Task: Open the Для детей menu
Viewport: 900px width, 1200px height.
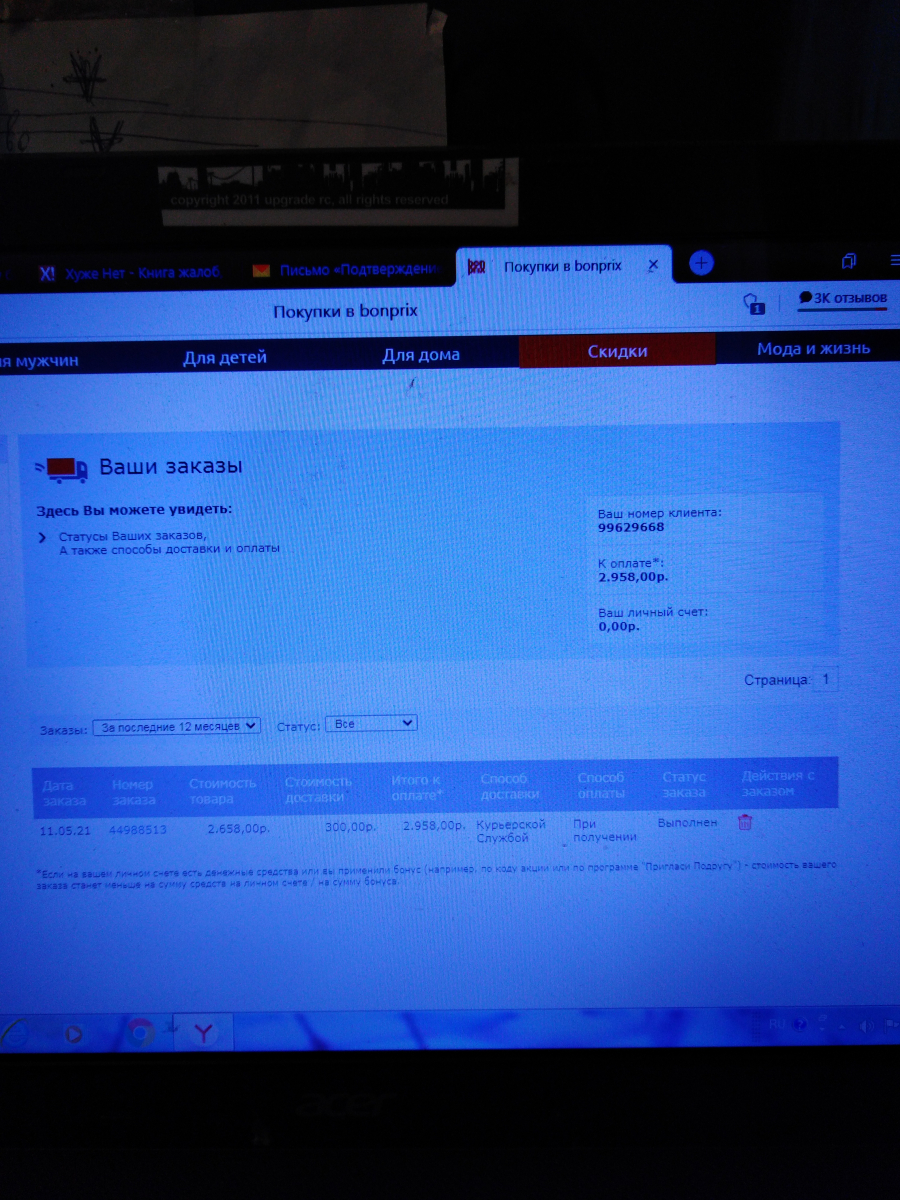Action: 225,357
